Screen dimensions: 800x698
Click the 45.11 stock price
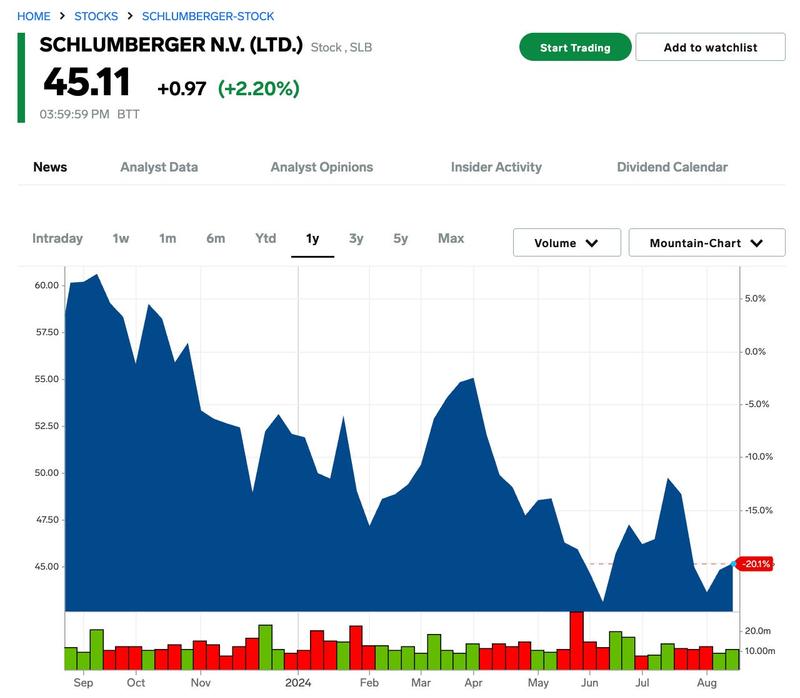coord(87,82)
